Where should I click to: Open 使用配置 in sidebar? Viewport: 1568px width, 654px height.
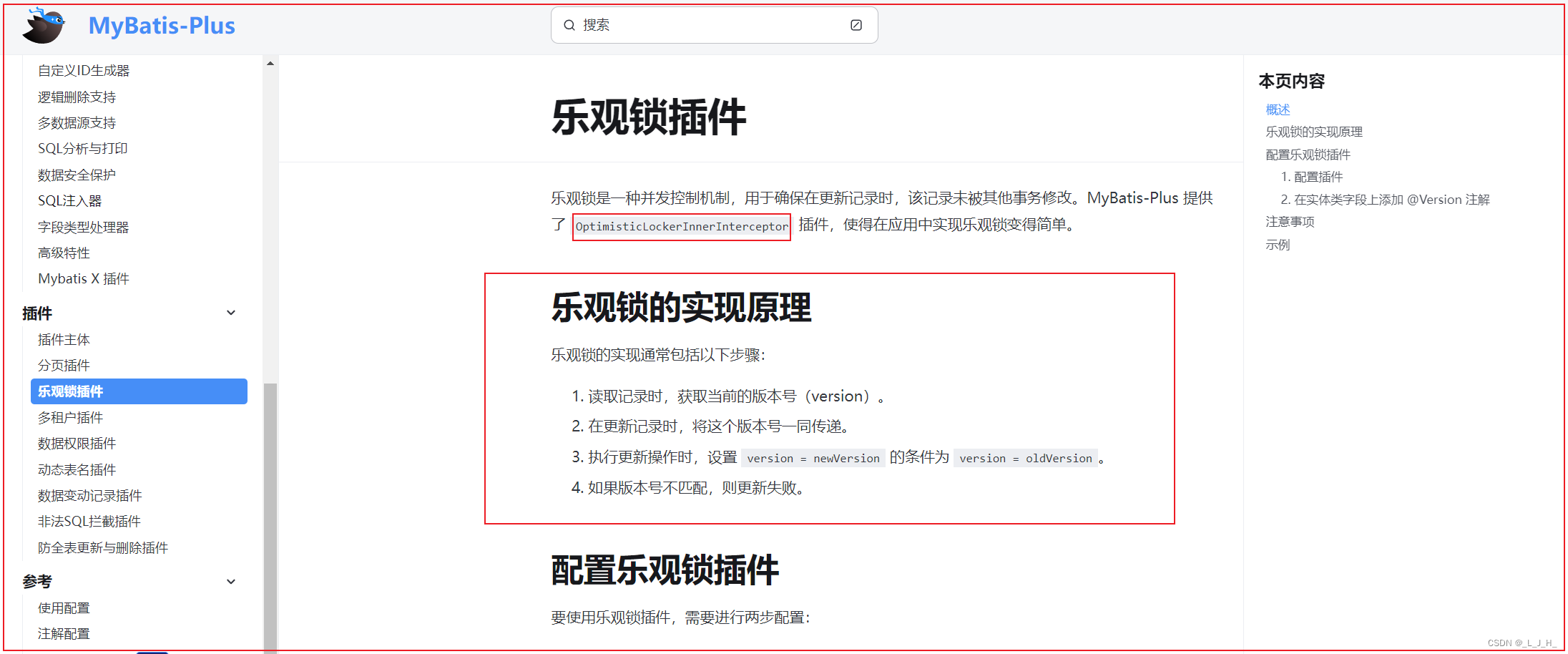64,608
